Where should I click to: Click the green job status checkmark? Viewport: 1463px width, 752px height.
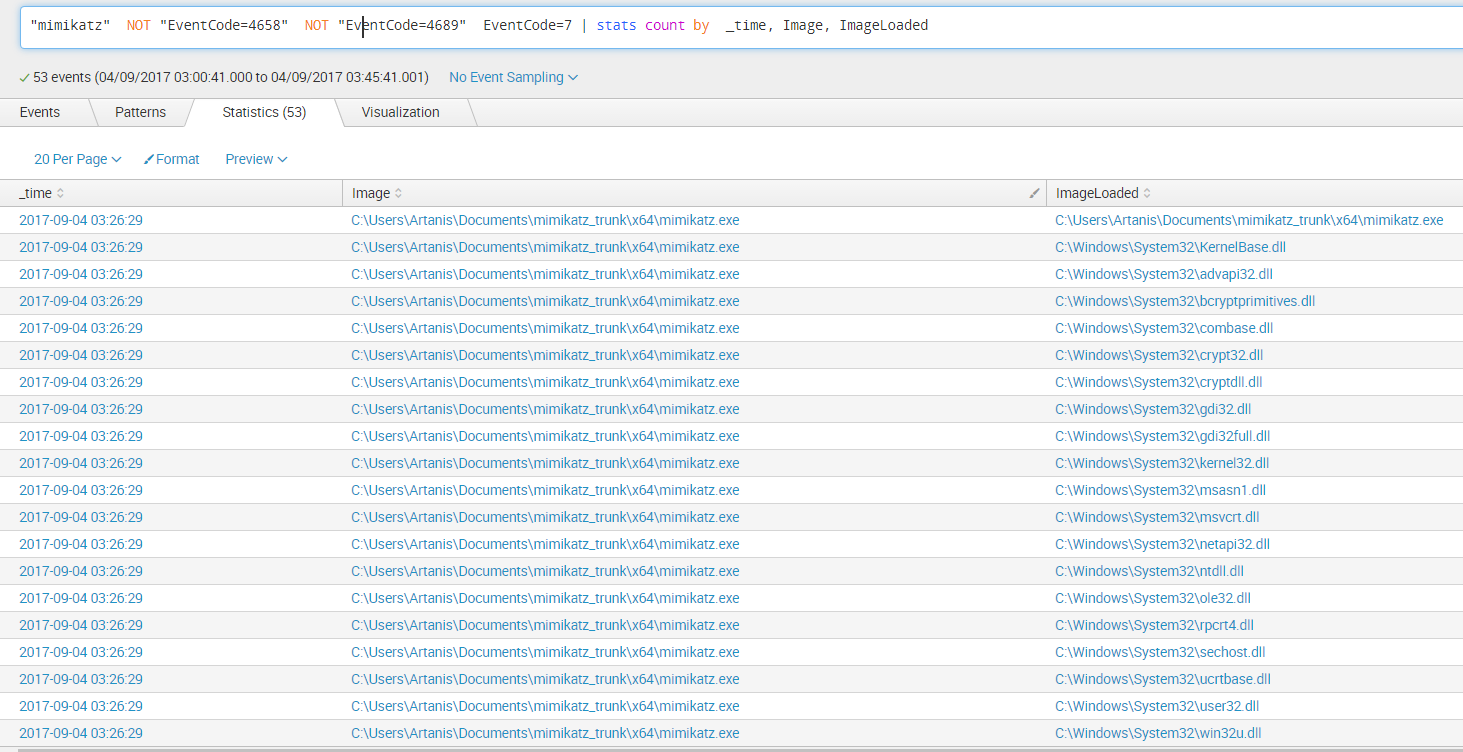tap(24, 77)
